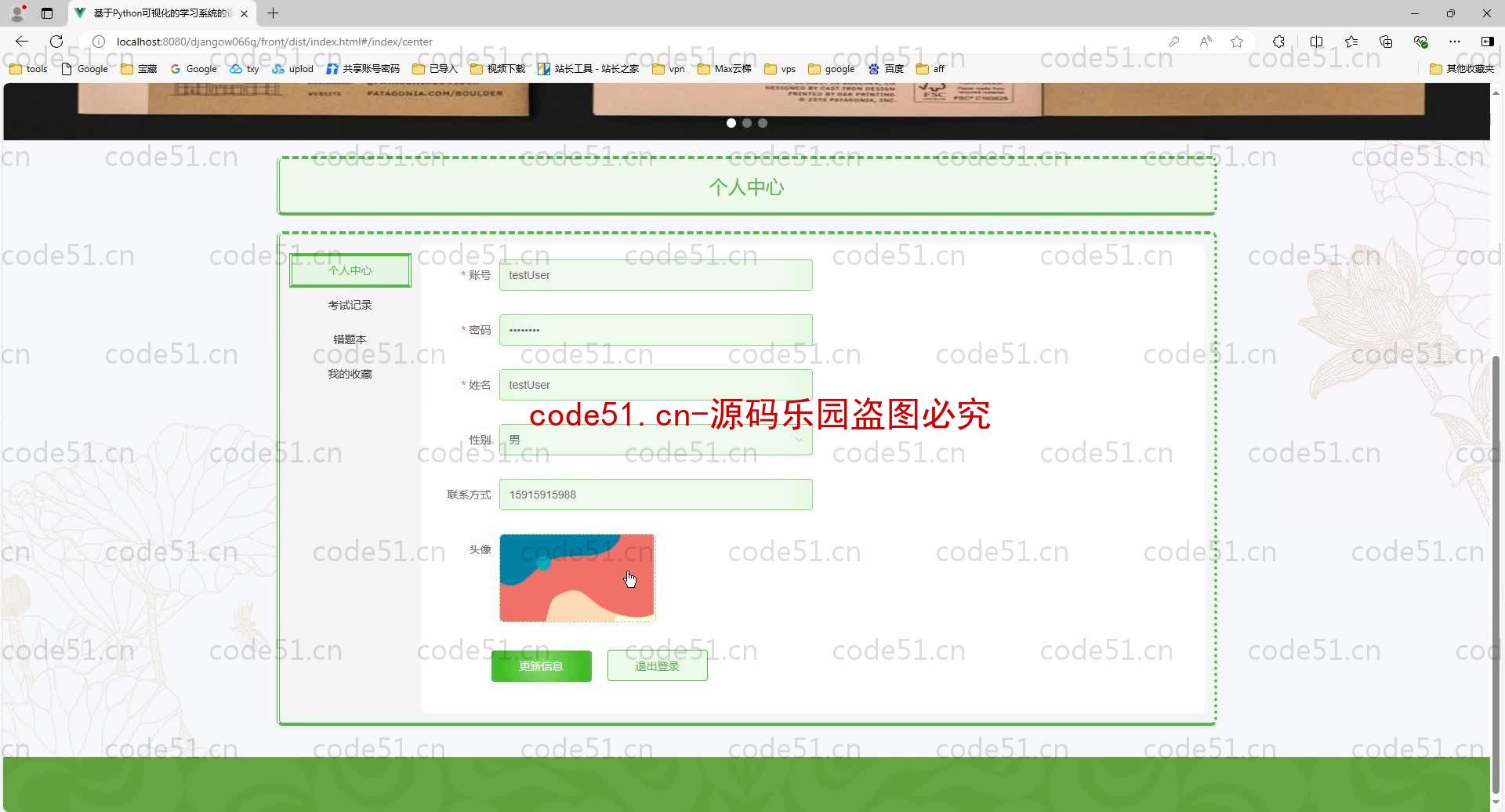Open the Max云梯 bookmark folder
1505x812 pixels.
[x=724, y=69]
